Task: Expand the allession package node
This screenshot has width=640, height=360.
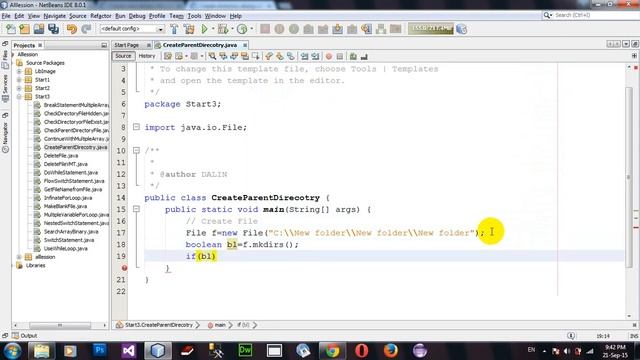Action: tap(19, 257)
